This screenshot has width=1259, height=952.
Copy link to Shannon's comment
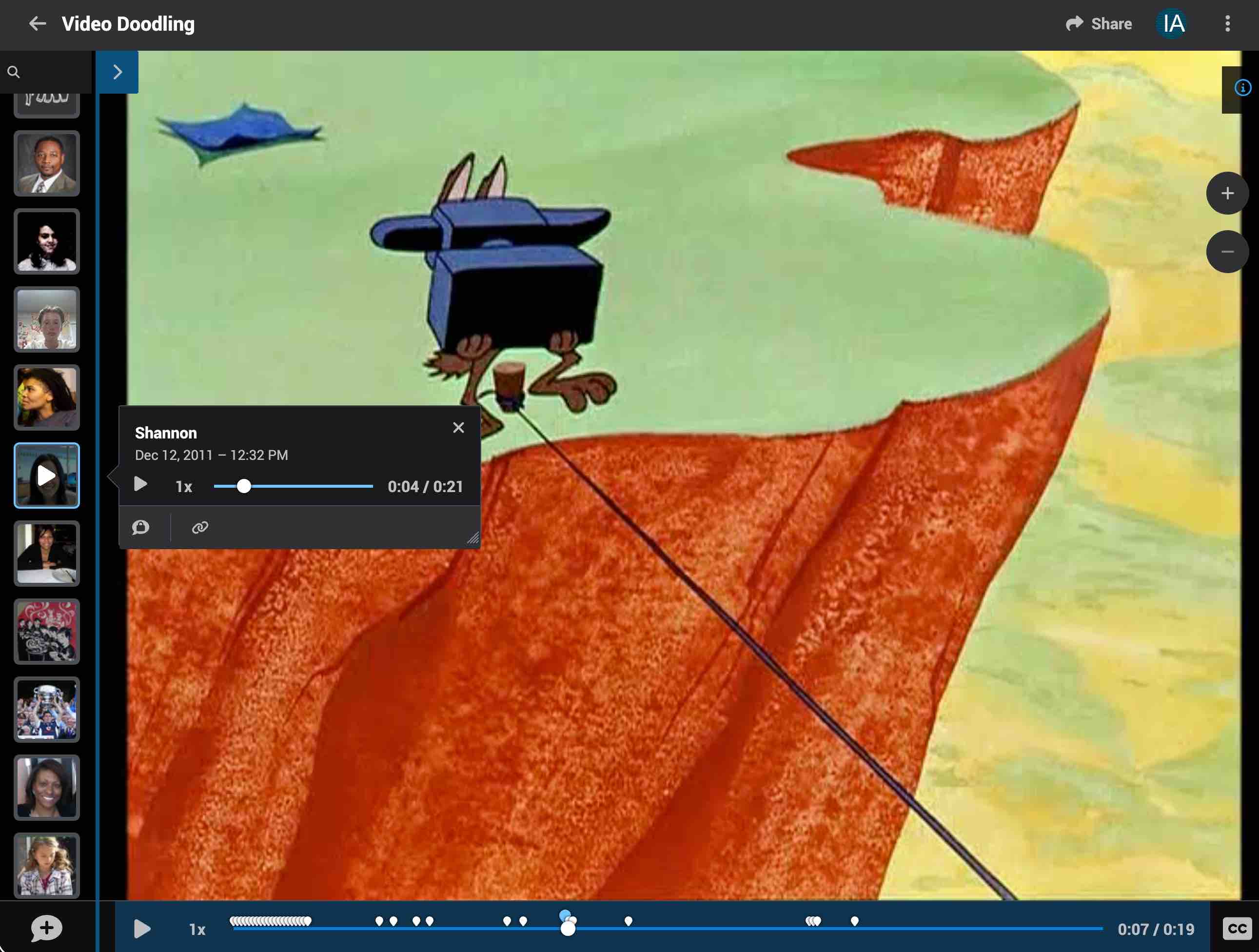tap(200, 527)
